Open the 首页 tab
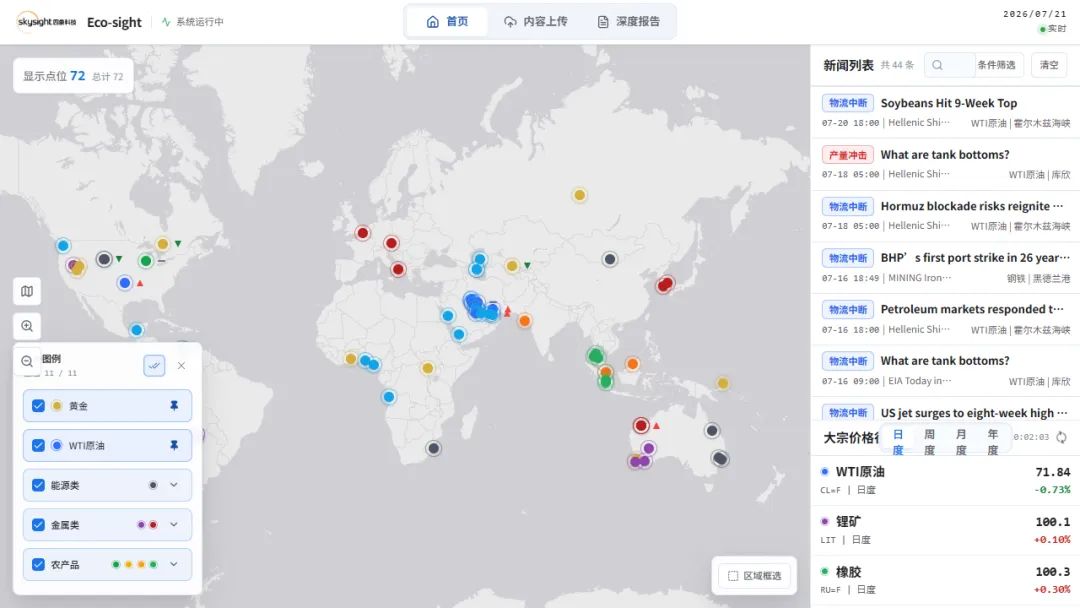 coord(447,21)
